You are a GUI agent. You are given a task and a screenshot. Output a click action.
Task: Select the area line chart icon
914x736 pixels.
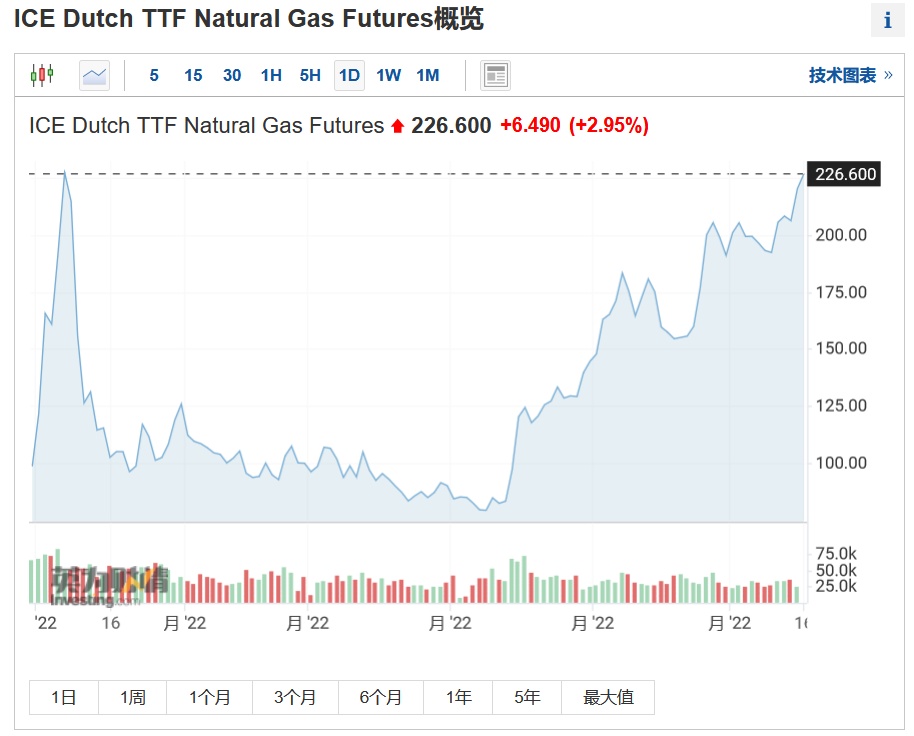tap(94, 75)
